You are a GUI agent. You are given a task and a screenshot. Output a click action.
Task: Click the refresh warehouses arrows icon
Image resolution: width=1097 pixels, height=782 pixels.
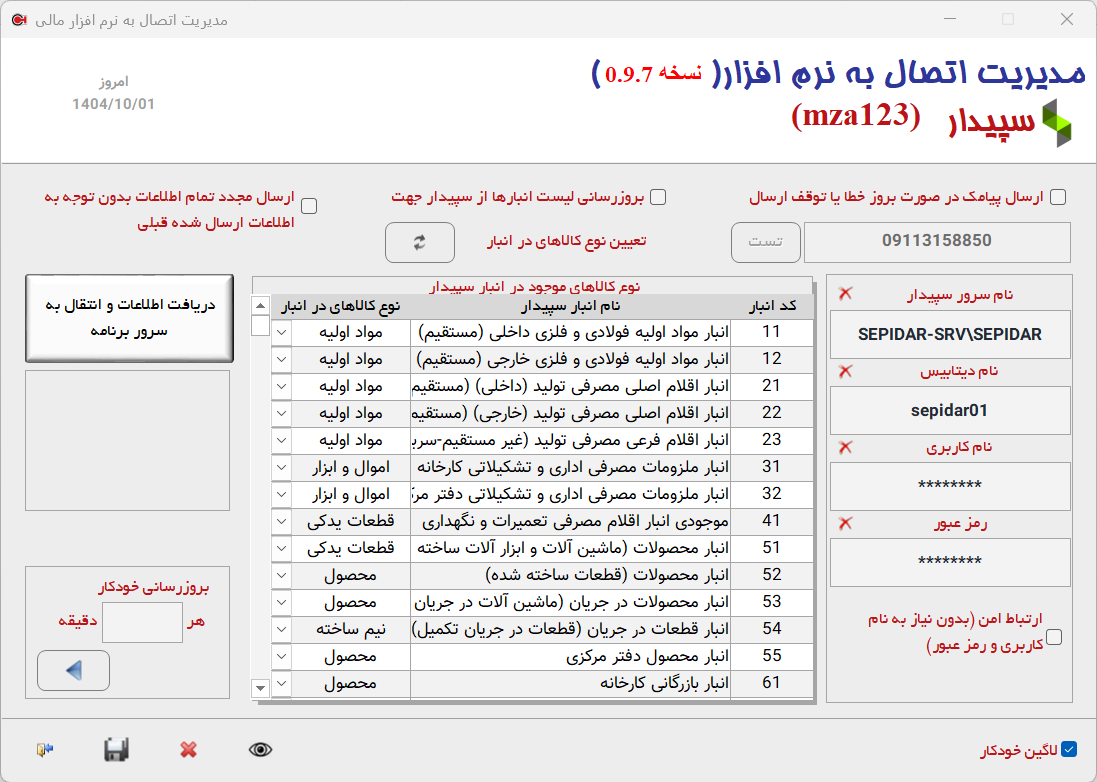[x=419, y=242]
